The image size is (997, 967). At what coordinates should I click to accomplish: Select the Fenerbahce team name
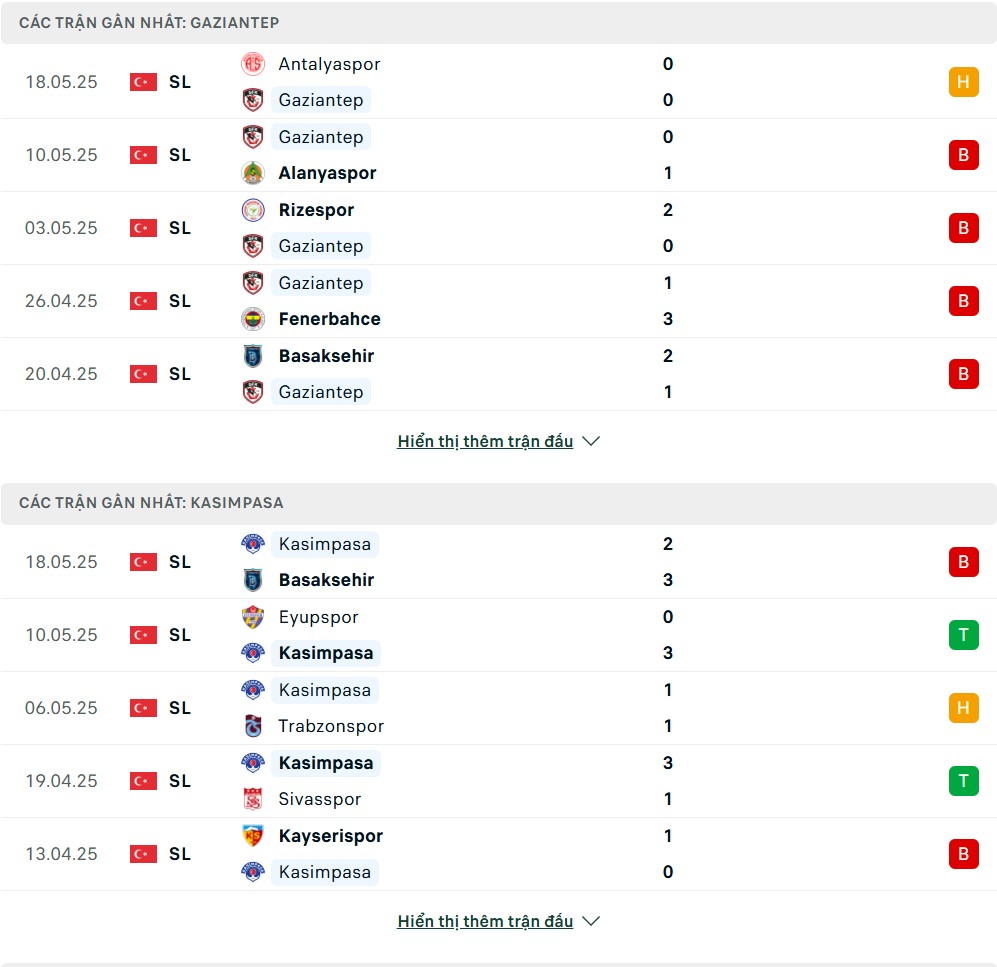point(329,319)
